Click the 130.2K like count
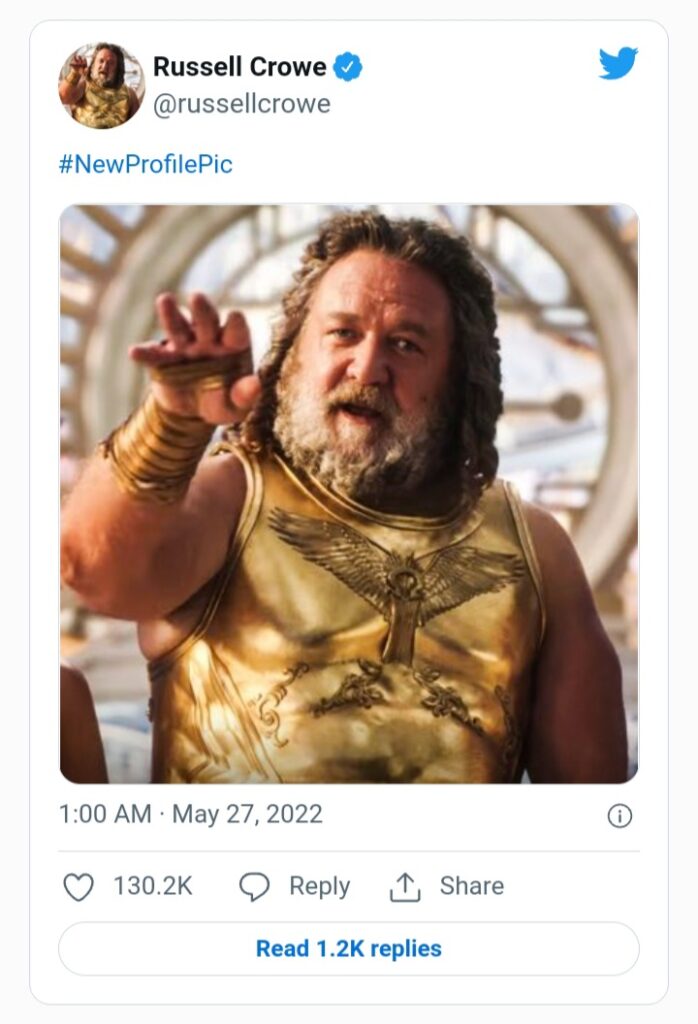 pyautogui.click(x=153, y=886)
